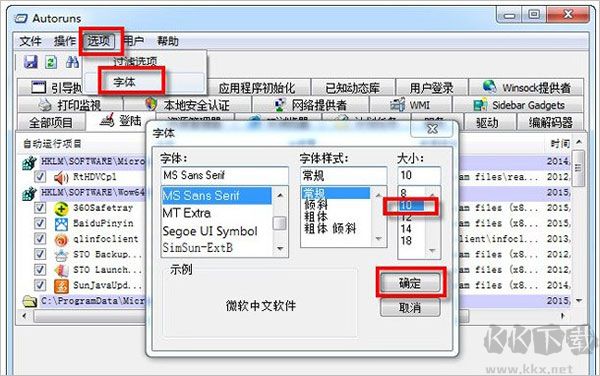Screen dimensions: 600x376
Task: Click the qlinfoclient entry icon
Action: [61, 239]
